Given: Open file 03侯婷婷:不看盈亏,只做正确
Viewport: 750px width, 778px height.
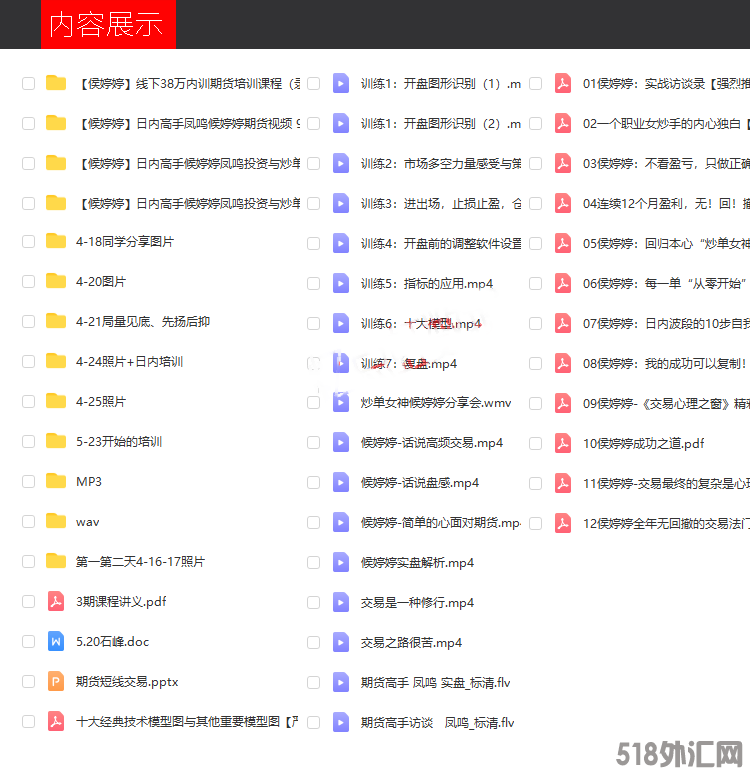Looking at the screenshot, I should [x=666, y=163].
